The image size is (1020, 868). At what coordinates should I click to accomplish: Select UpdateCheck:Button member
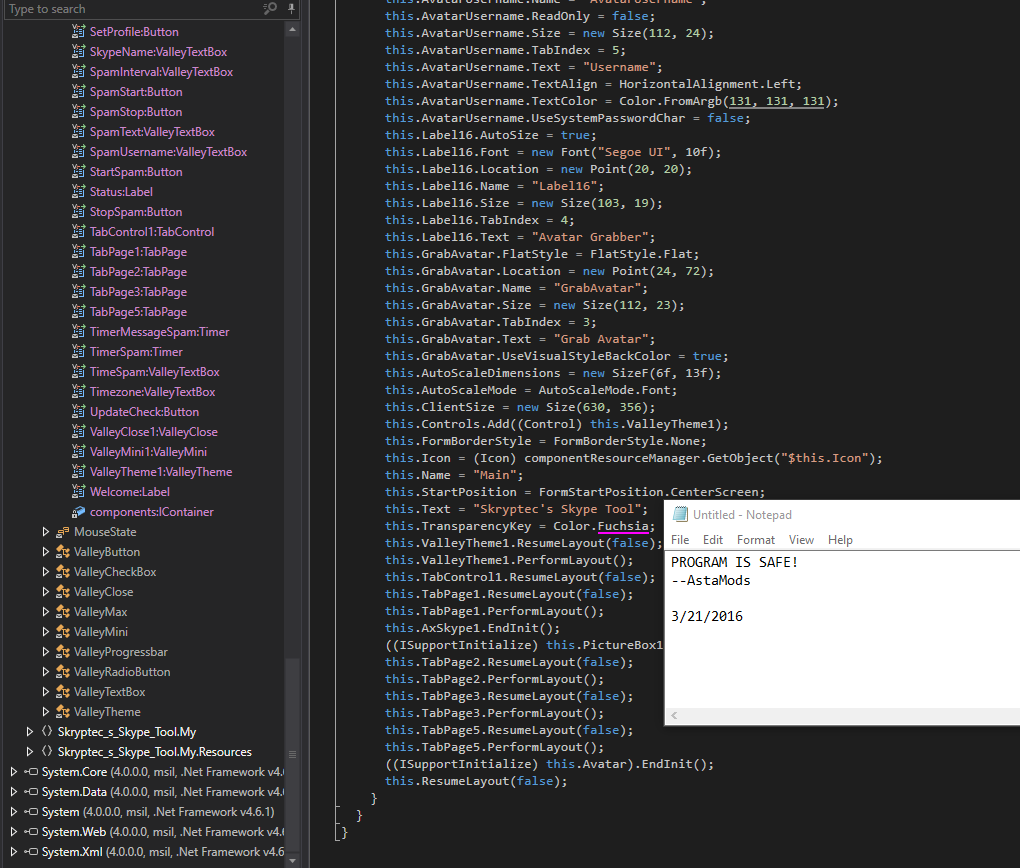(144, 412)
